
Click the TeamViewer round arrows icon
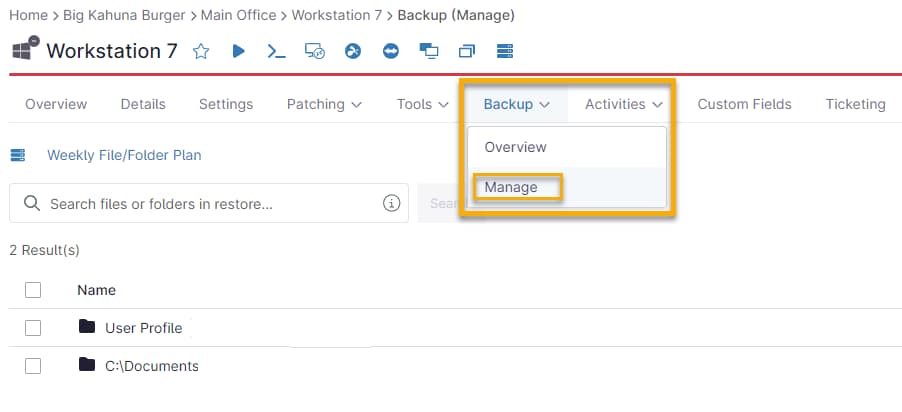click(391, 51)
